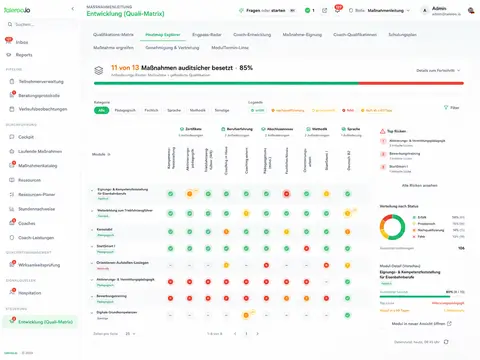The height and width of the screenshot is (360, 480).
Task: Expand the 'Weiterbildung zum Triebfahrzeugführer' module row
Action: [92, 211]
